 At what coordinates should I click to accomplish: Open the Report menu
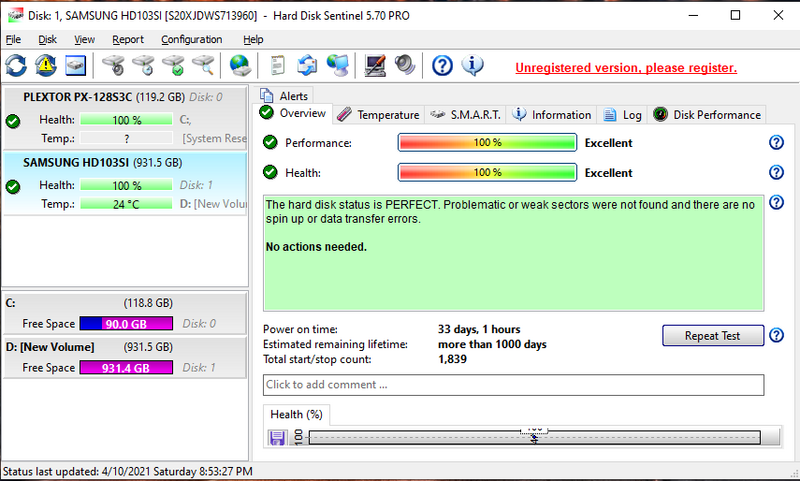(x=128, y=39)
